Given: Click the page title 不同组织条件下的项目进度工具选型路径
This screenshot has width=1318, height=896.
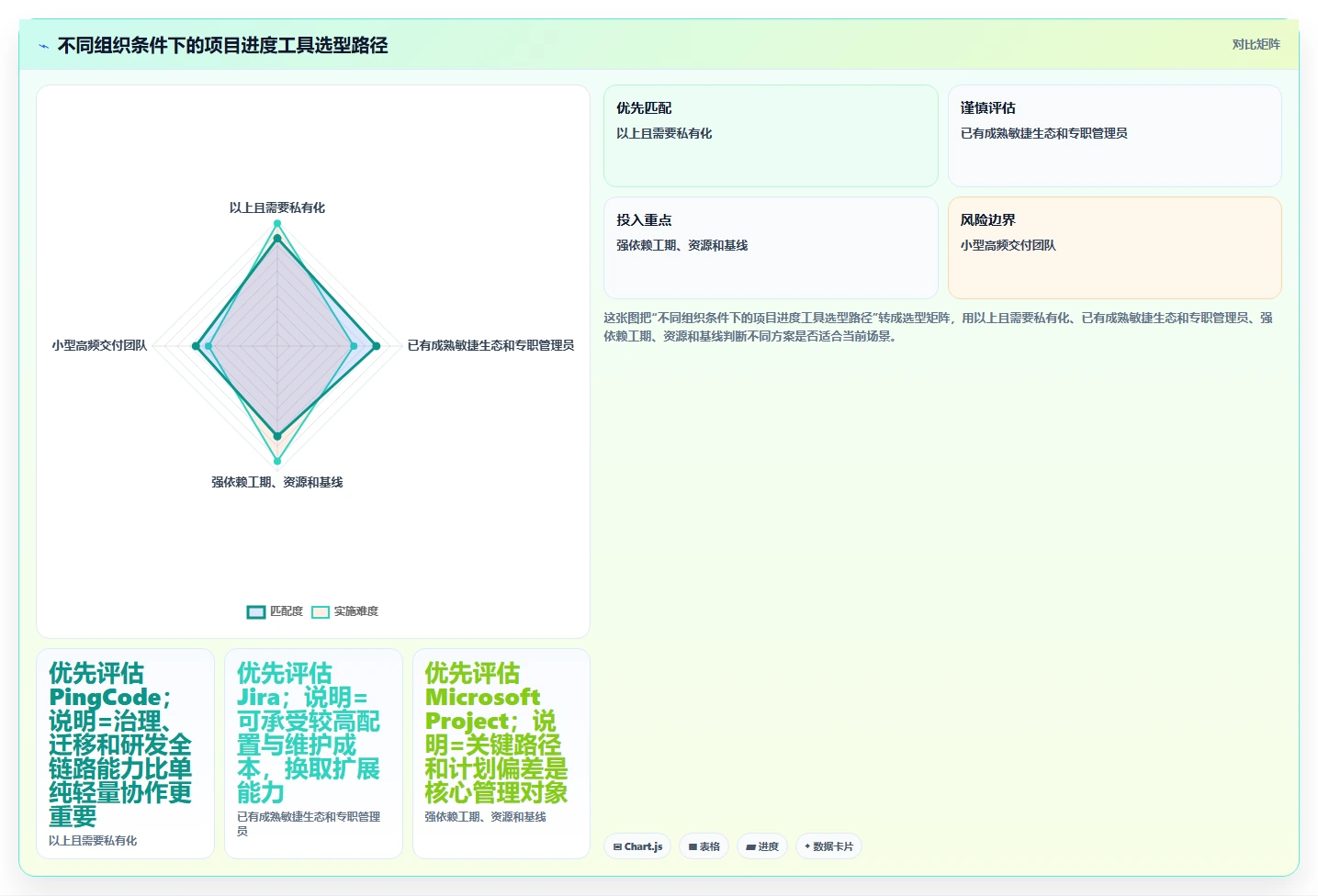Looking at the screenshot, I should coord(223,45).
